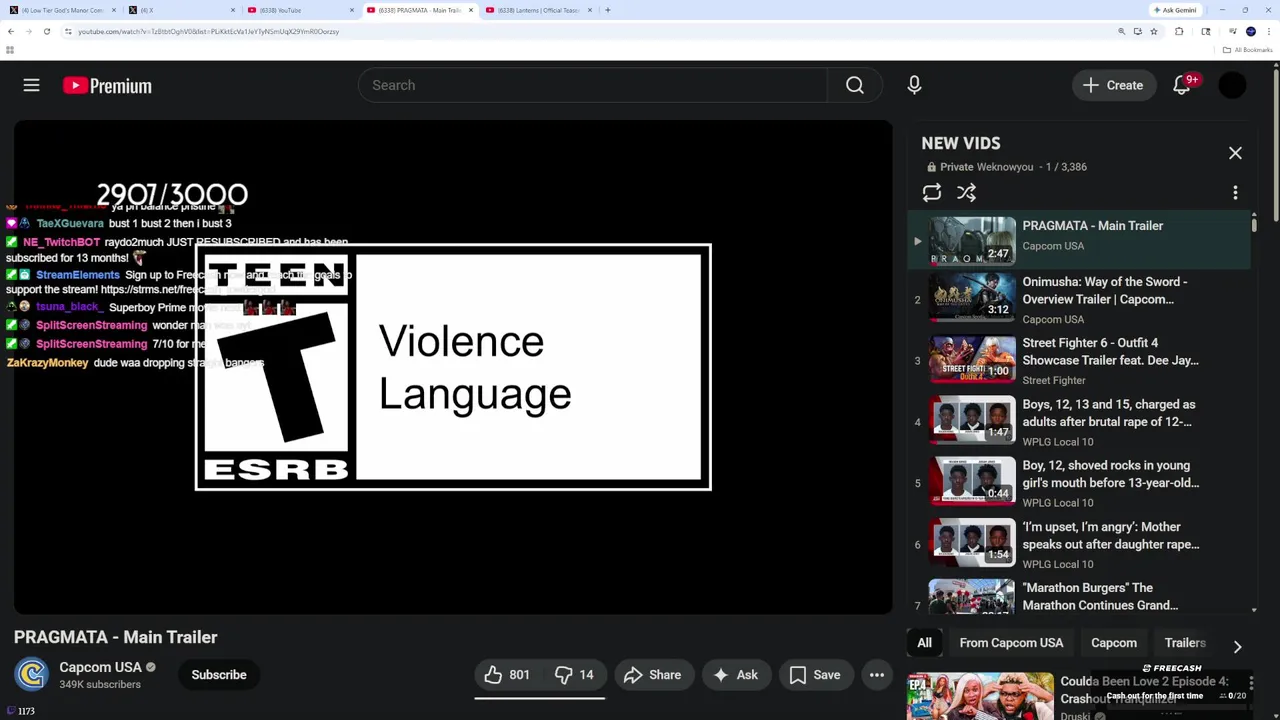The image size is (1280, 720).
Task: Open 'Boys, 12, 13 and 15, charged' video
Action: point(1080,422)
